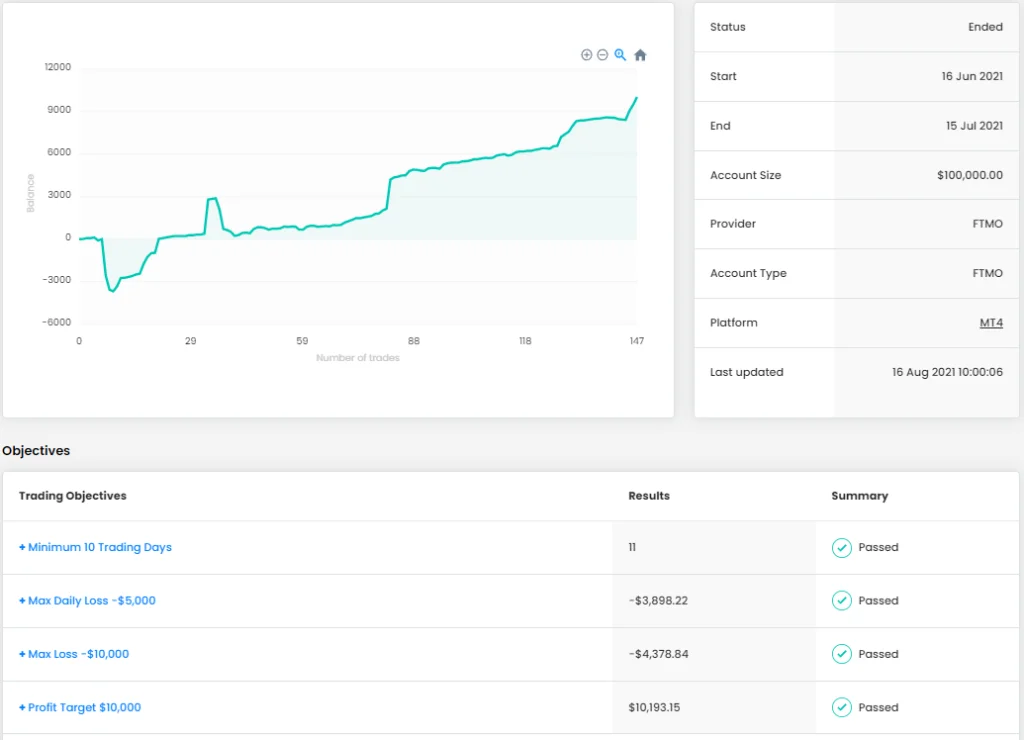
Task: Click the zoom out chart icon
Action: tap(602, 55)
